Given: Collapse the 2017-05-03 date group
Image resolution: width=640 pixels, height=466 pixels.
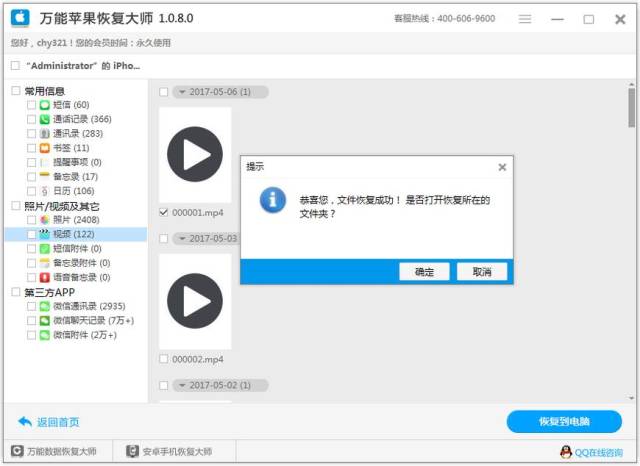Looking at the screenshot, I should click(182, 238).
